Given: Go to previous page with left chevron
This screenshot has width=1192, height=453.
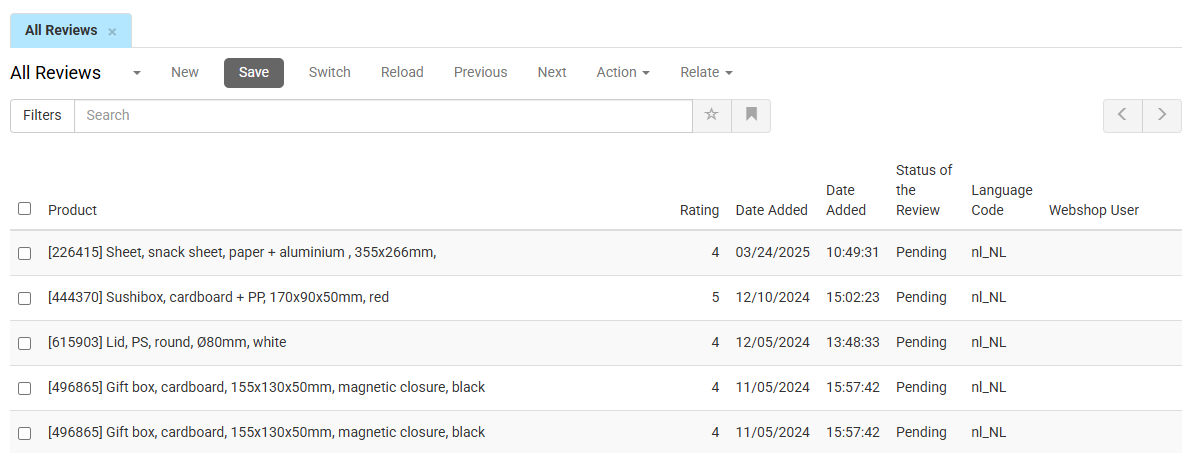Looking at the screenshot, I should pos(1123,116).
